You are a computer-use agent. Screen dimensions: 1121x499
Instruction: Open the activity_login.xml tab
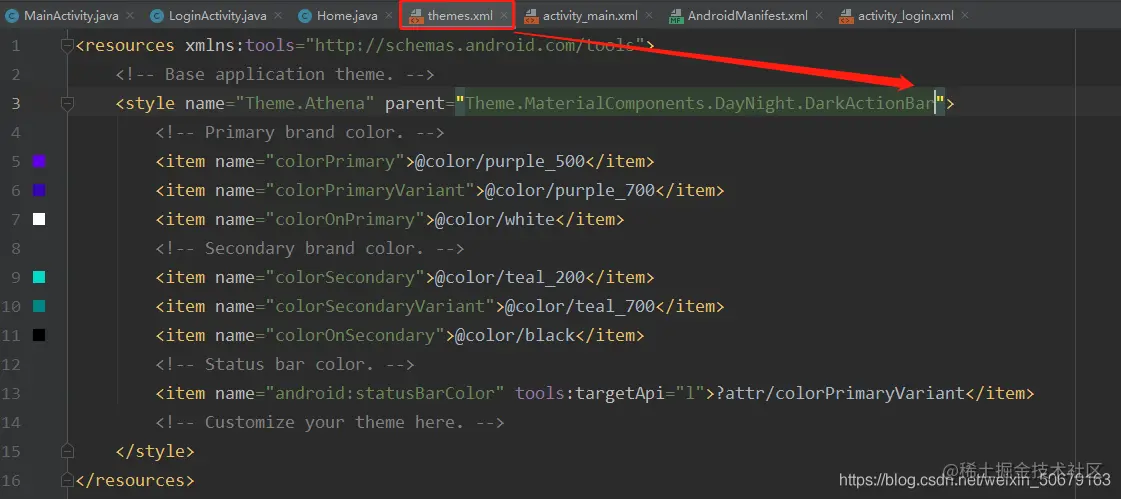906,15
